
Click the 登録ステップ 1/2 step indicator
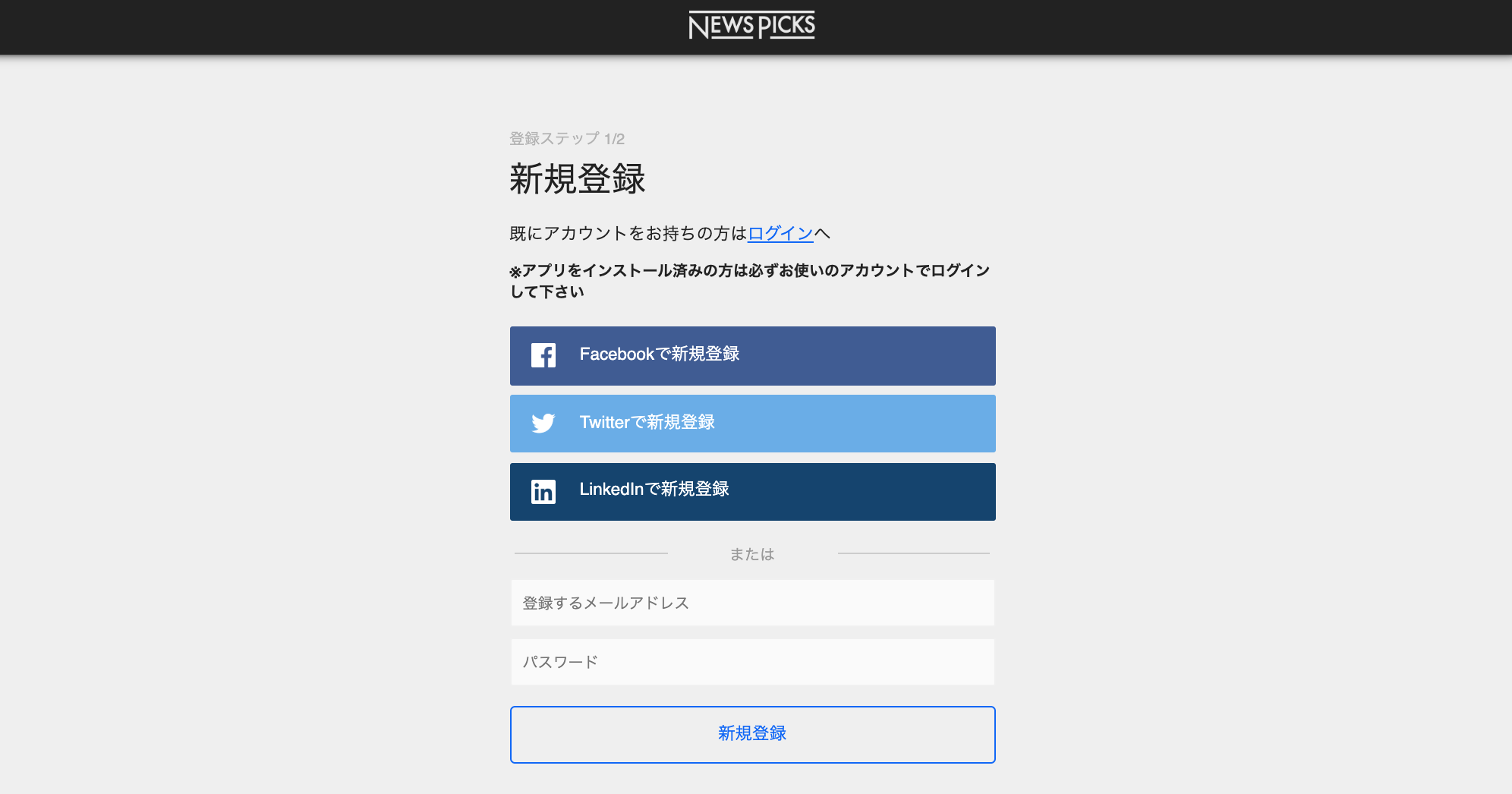566,139
